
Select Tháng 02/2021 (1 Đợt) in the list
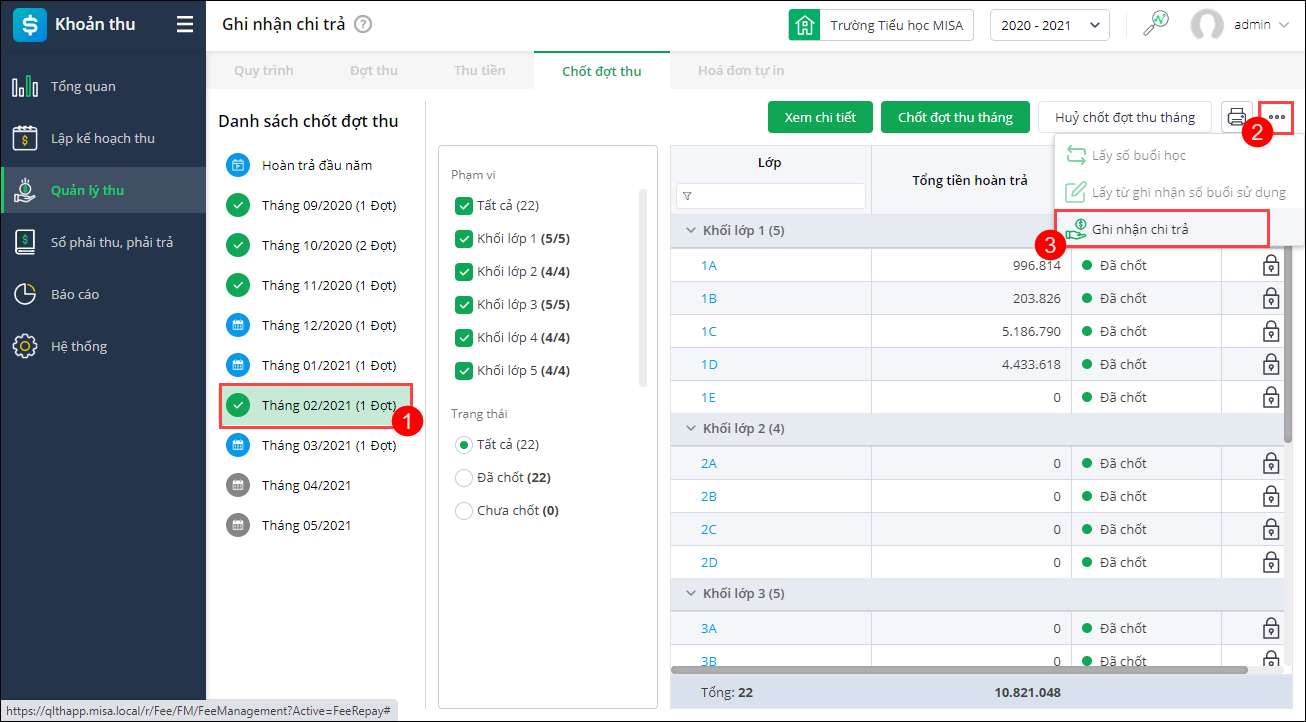(316, 406)
